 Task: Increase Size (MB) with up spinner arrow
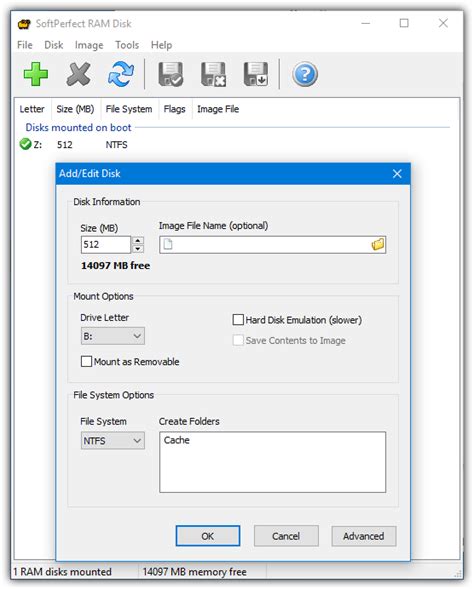138,240
